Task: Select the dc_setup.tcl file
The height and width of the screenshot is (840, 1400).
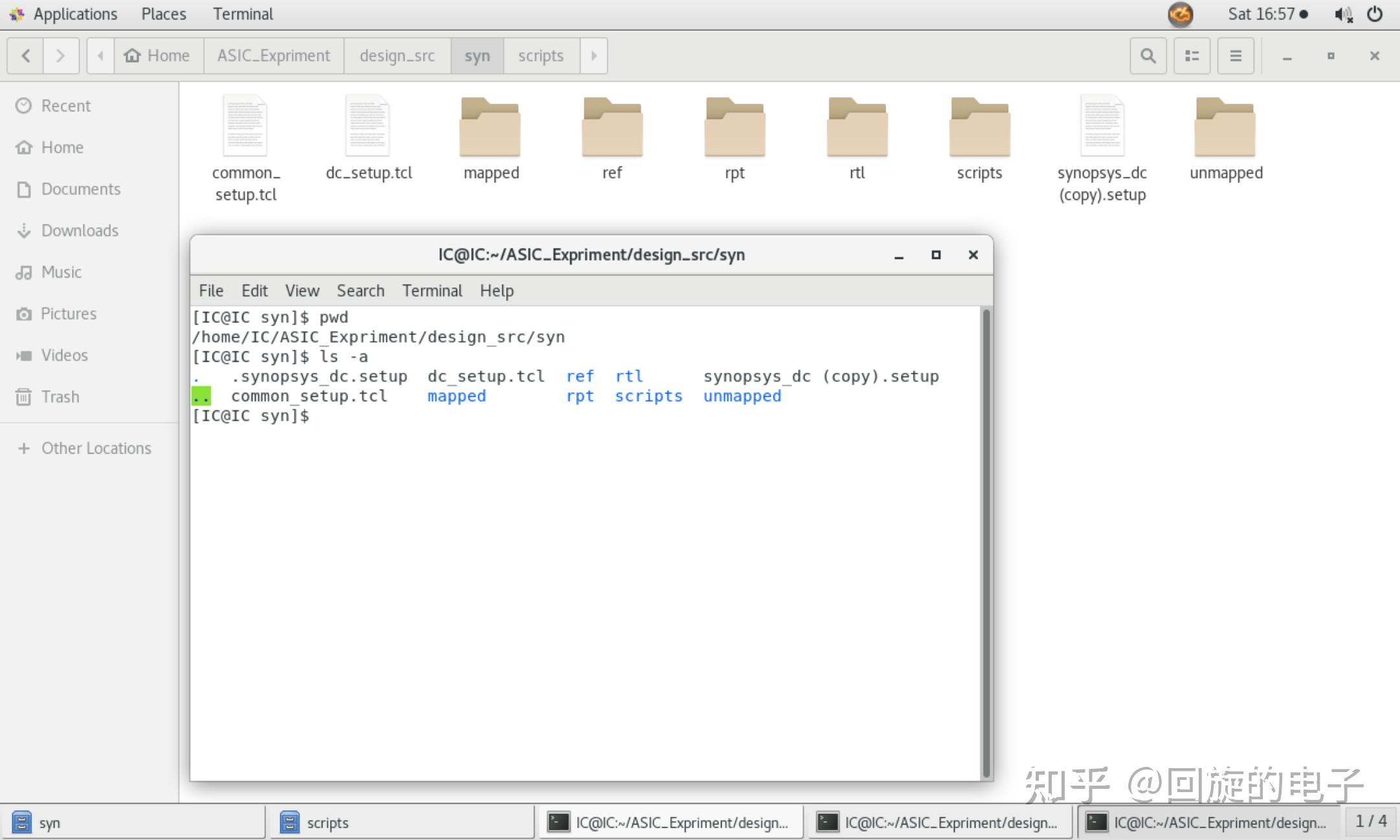Action: tap(368, 128)
